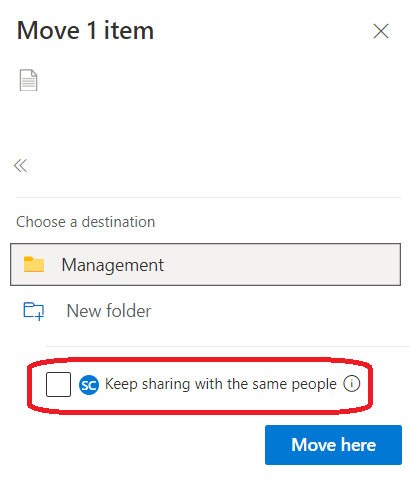410x493 pixels.
Task: Create a New folder via its label
Action: click(x=109, y=311)
